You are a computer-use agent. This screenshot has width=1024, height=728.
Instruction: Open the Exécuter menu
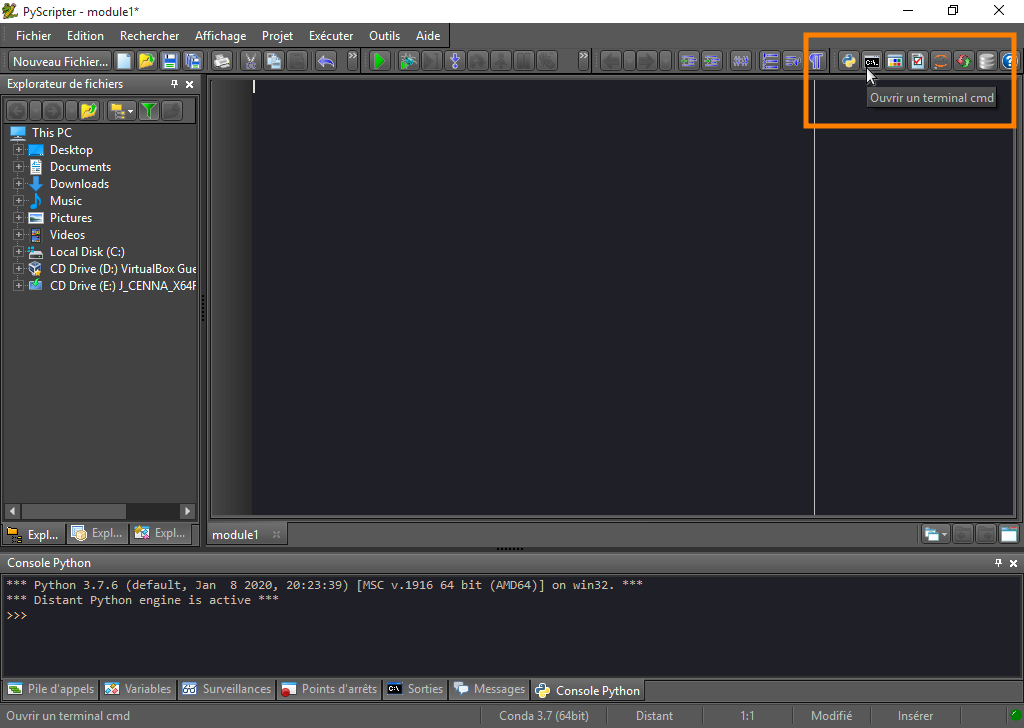pos(331,36)
